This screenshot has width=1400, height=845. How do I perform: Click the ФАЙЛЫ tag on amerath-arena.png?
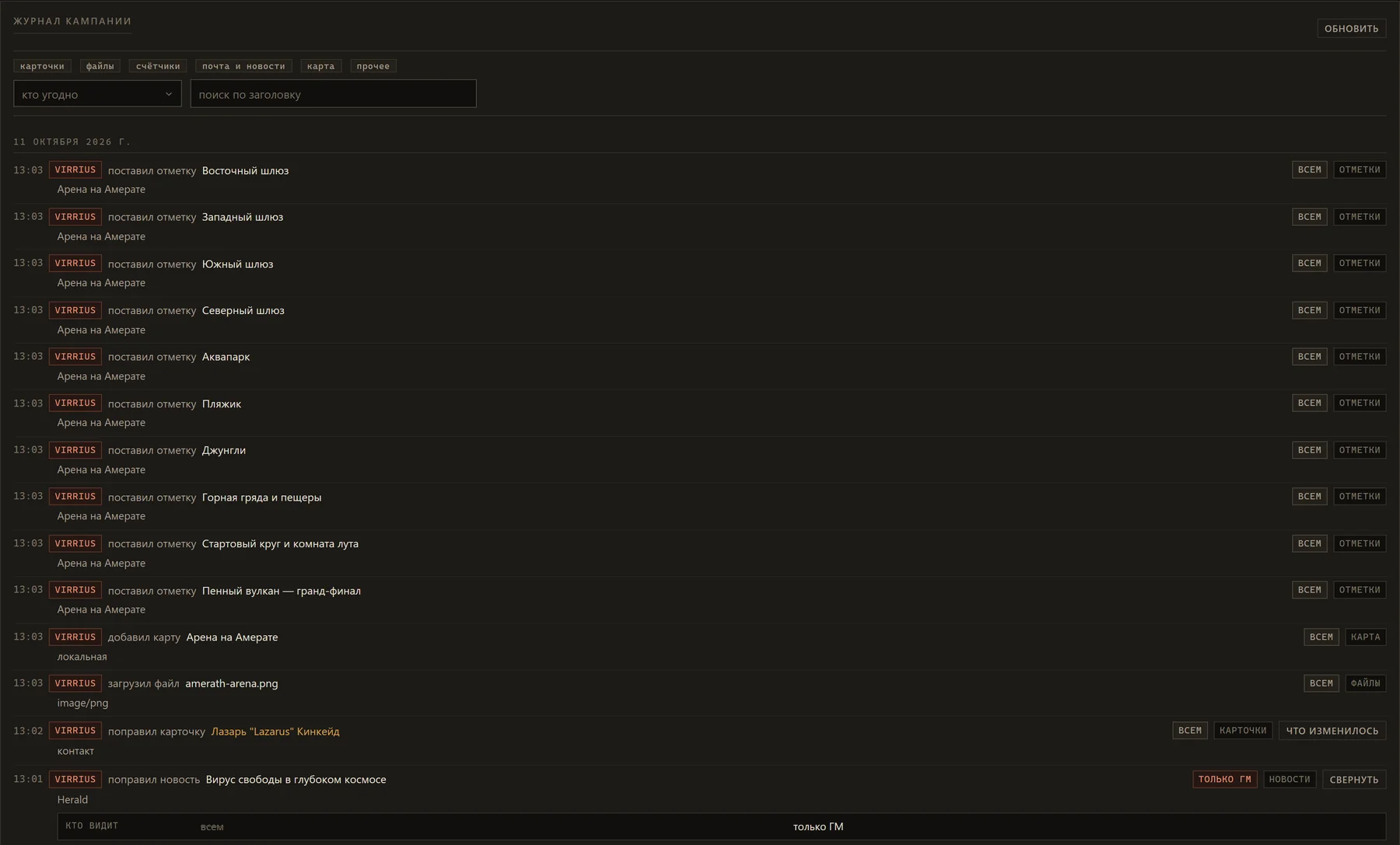point(1365,683)
